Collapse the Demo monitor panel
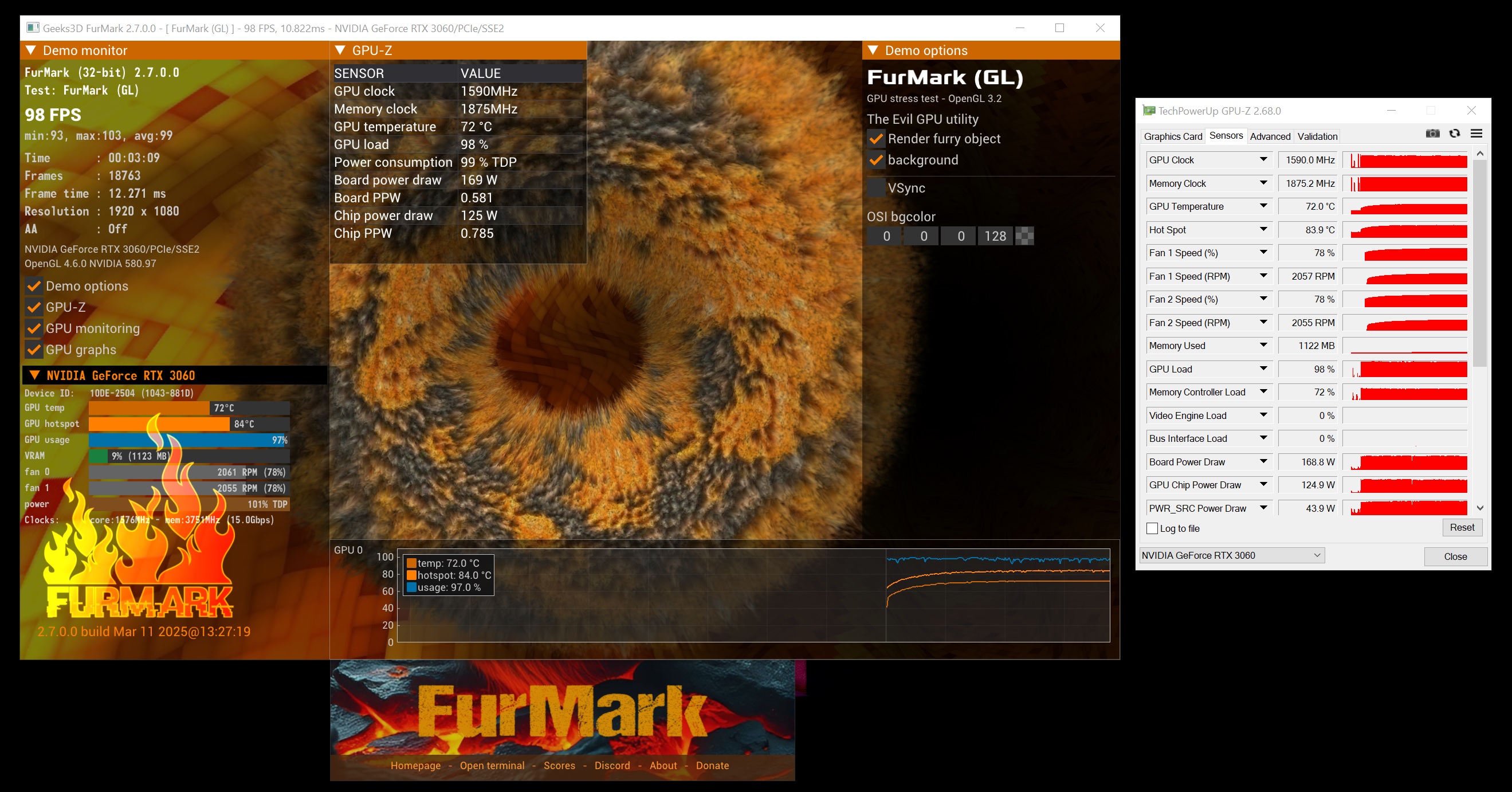The height and width of the screenshot is (792, 1512). point(30,50)
